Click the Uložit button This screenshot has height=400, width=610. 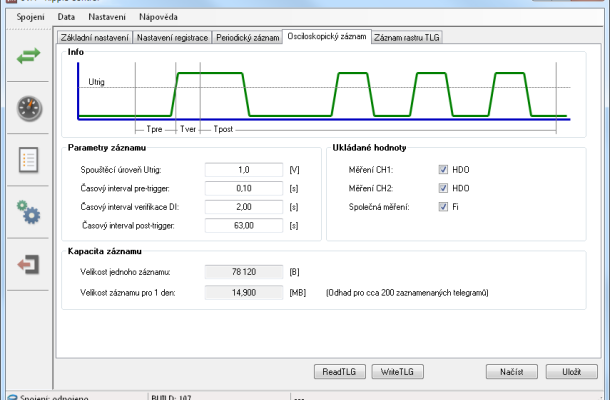coord(572,371)
